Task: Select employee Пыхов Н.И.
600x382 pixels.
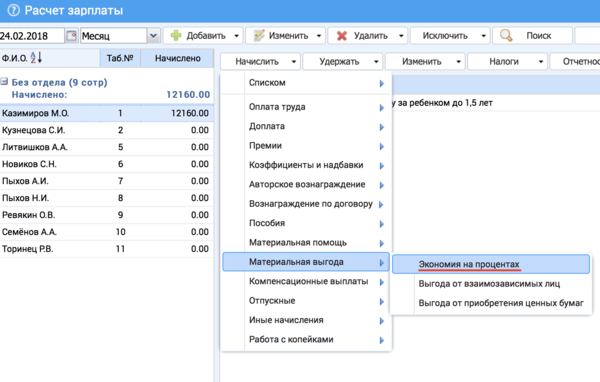Action: [106, 198]
